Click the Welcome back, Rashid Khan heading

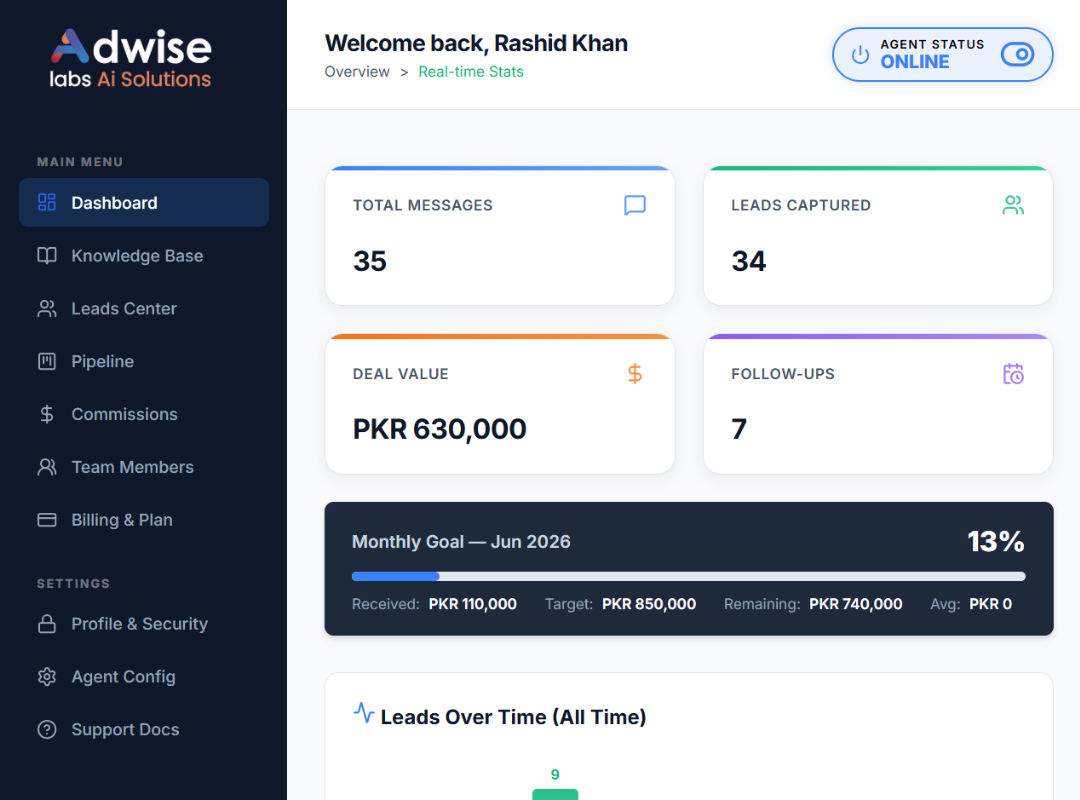tap(476, 43)
